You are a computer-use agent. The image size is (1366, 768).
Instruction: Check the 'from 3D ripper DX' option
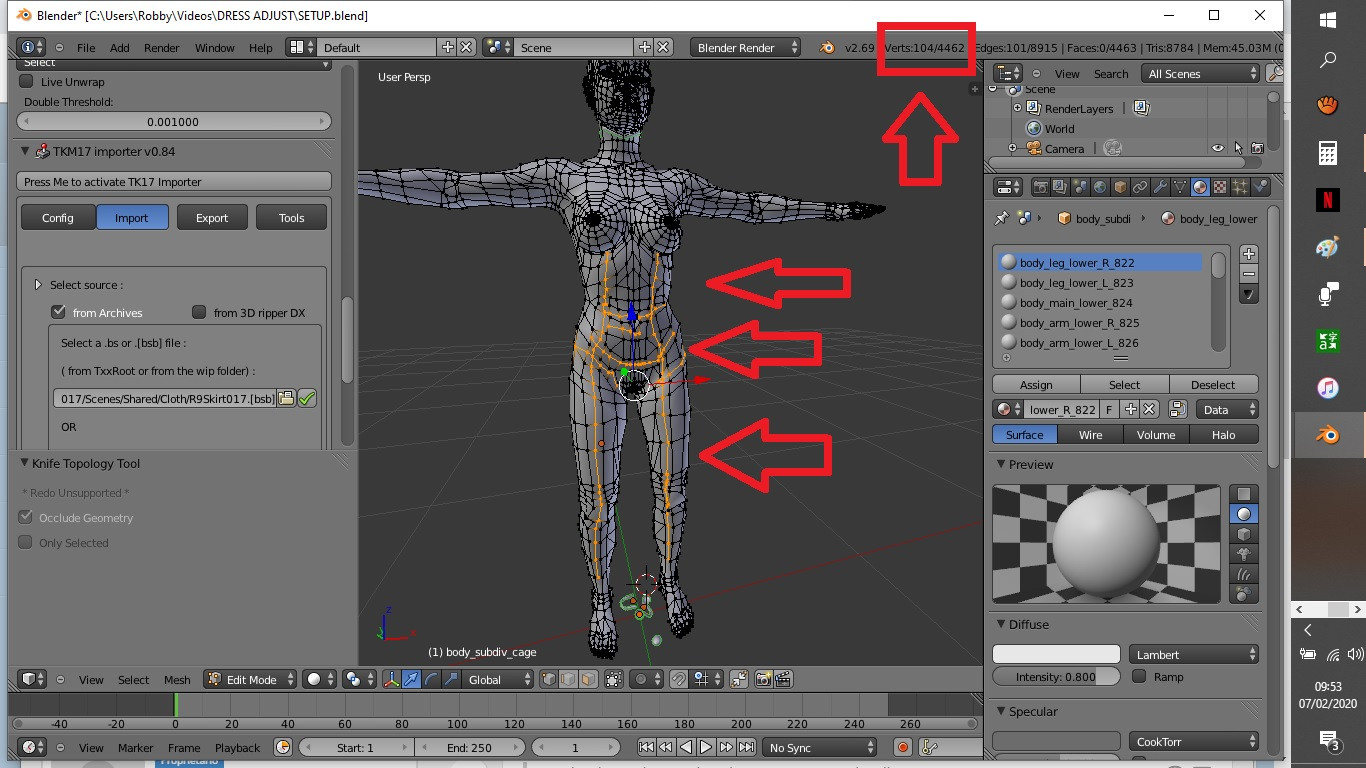199,313
